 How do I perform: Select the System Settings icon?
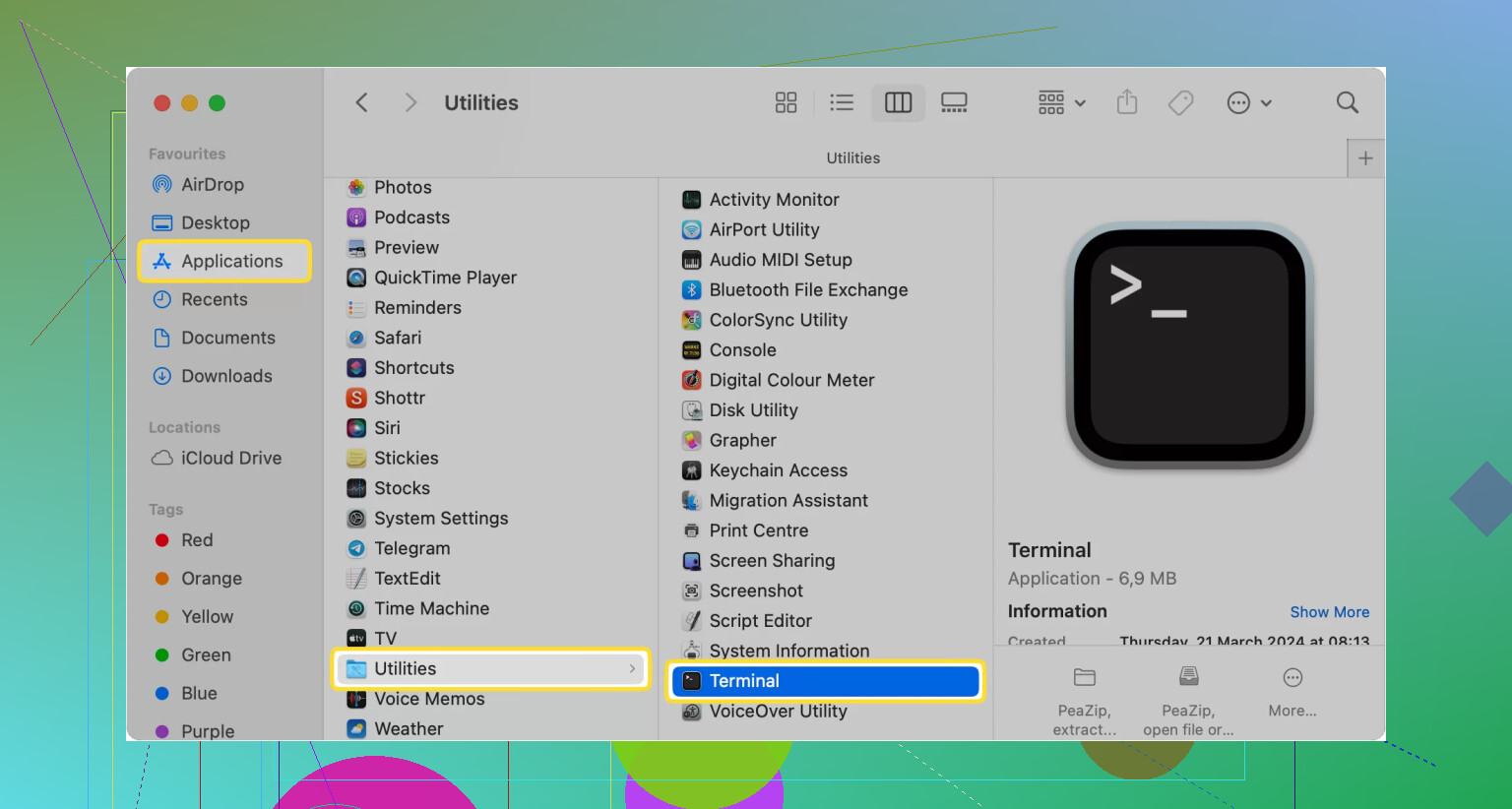(356, 519)
